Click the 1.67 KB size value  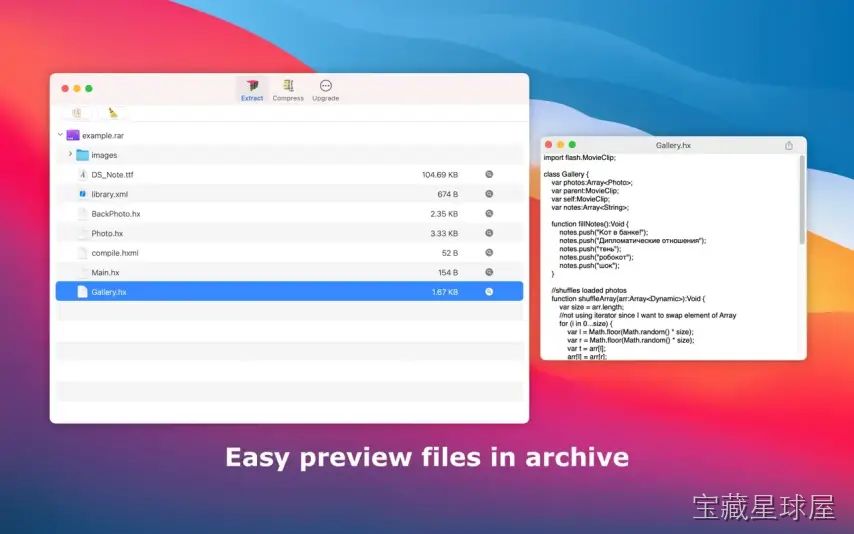pyautogui.click(x=444, y=293)
